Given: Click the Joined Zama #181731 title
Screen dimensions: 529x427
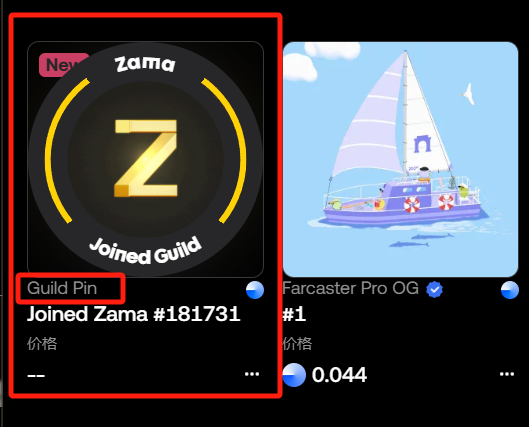Looking at the screenshot, I should click(x=134, y=314).
